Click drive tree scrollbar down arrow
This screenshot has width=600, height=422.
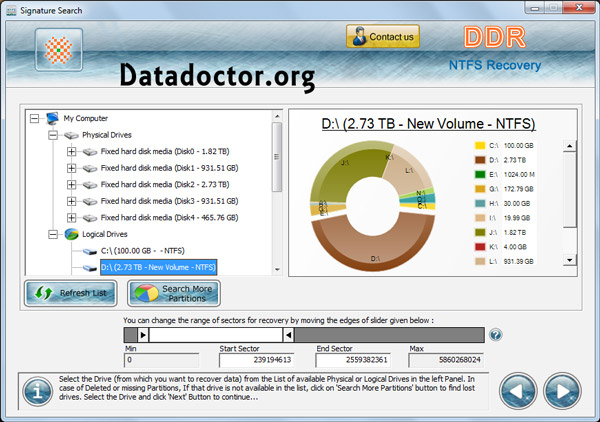coord(277,270)
